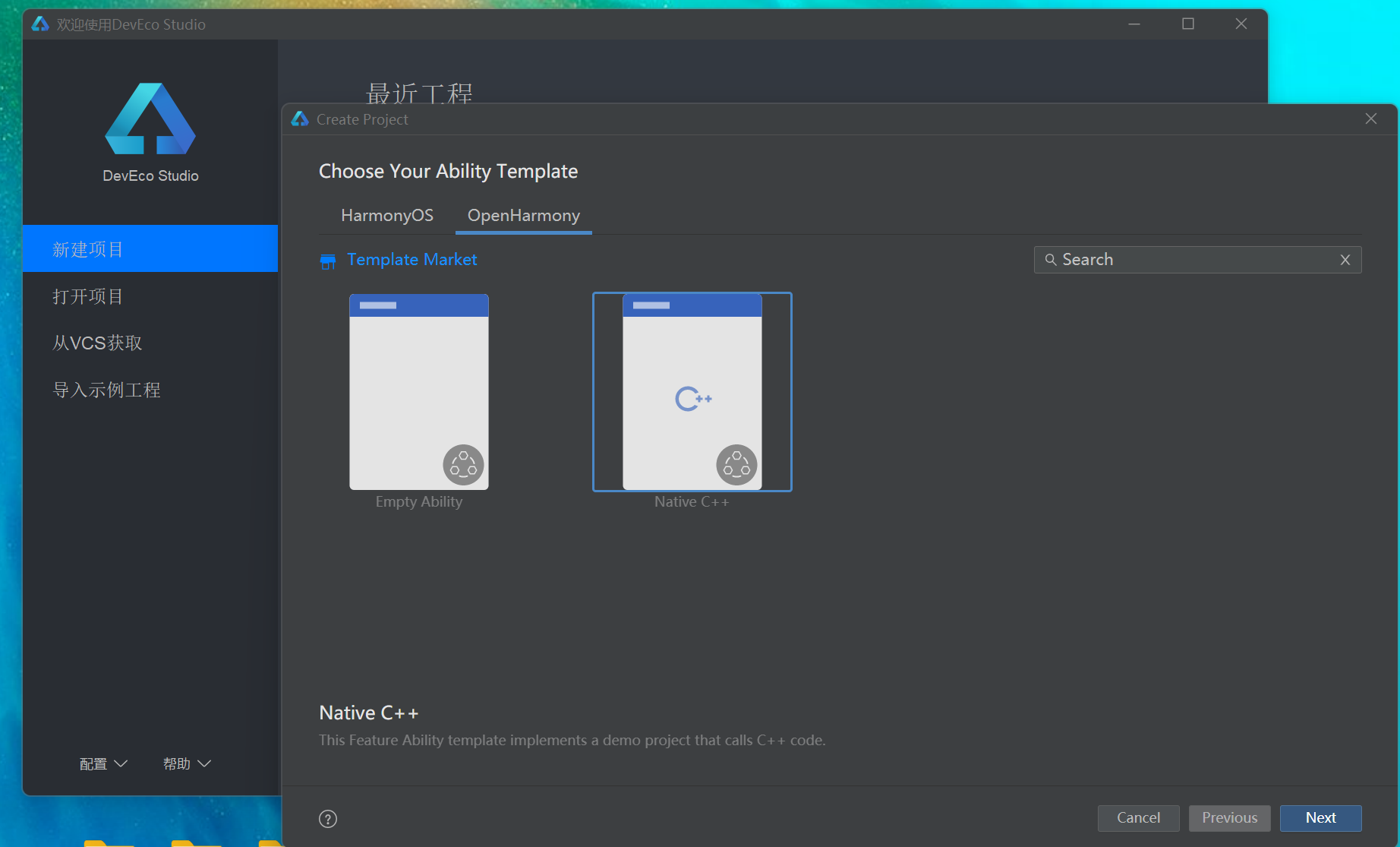Expand the 帮助 dropdown
The image size is (1400, 847).
click(187, 763)
